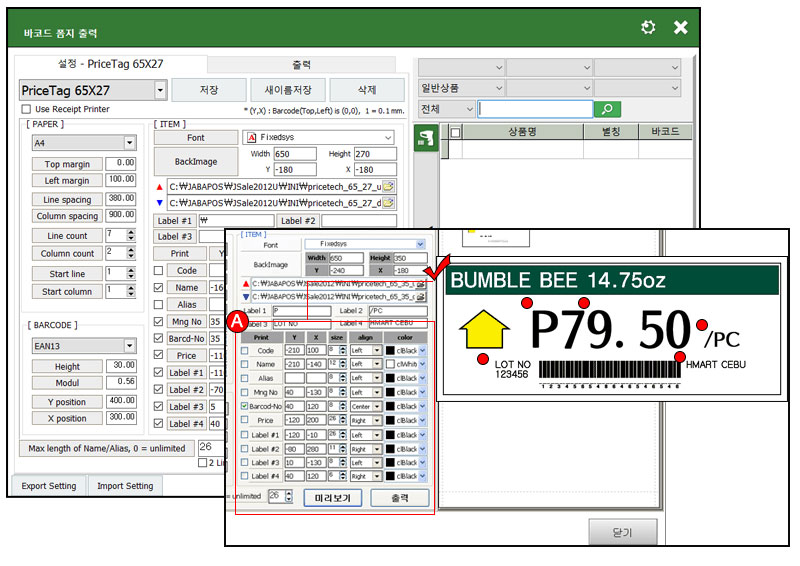Open Barcod-No Center align dropdown in inset

[x=377, y=407]
